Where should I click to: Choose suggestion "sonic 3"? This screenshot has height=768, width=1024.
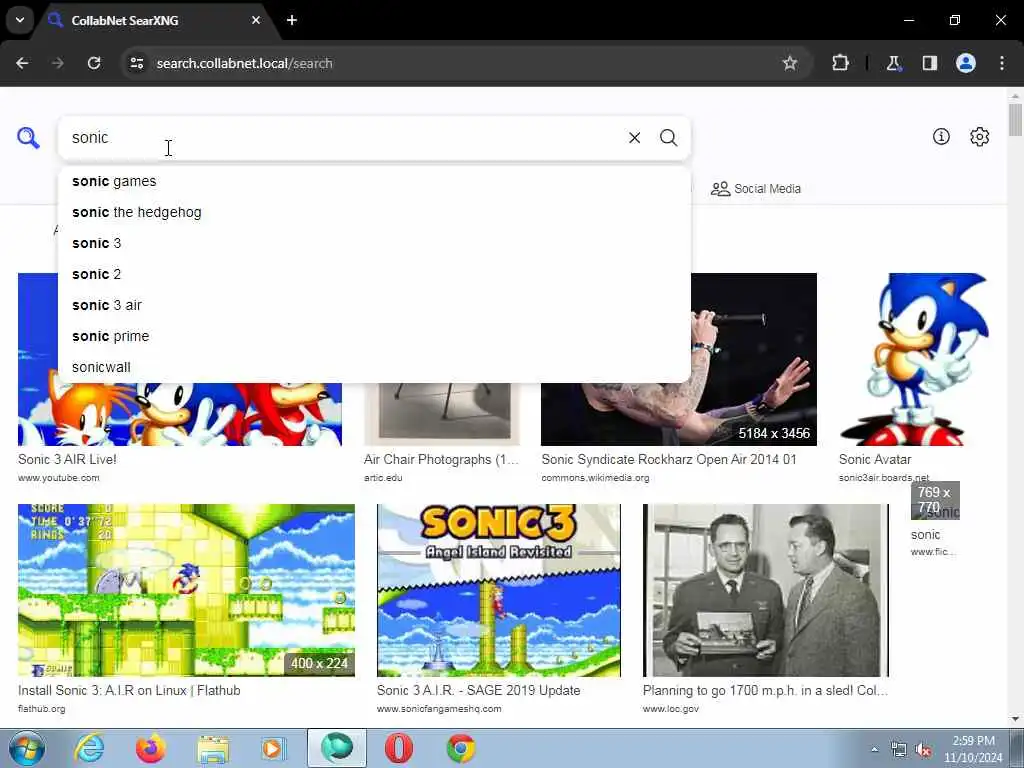pyautogui.click(x=374, y=244)
